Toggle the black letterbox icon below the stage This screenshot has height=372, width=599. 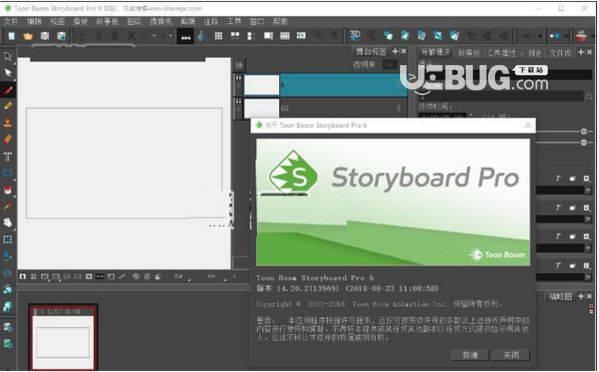(x=100, y=276)
